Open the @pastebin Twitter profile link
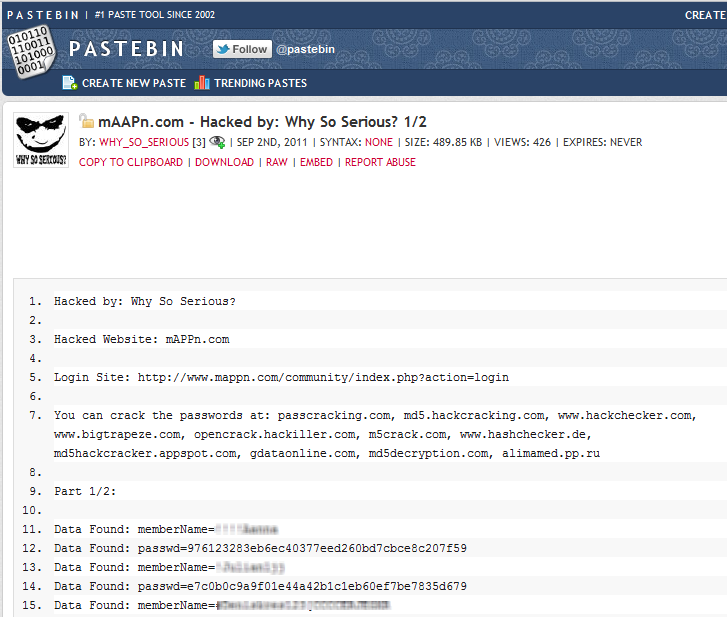This screenshot has height=617, width=727. point(306,49)
